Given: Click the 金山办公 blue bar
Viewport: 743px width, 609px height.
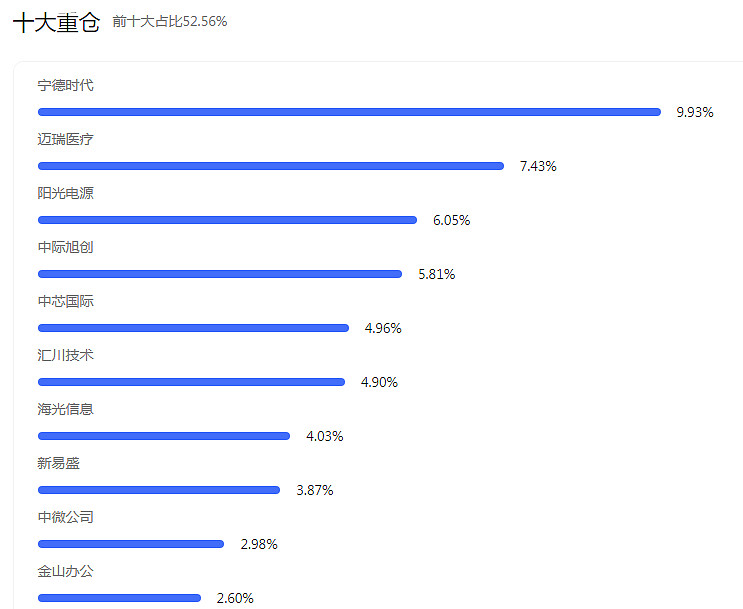Looking at the screenshot, I should 119,598.
